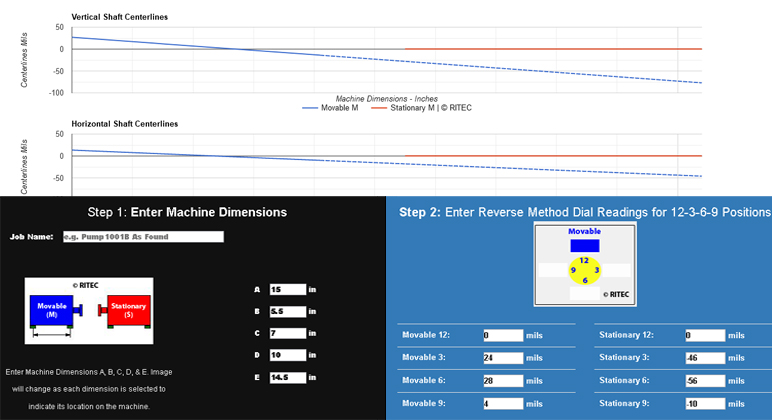Image resolution: width=772 pixels, height=420 pixels.
Task: Click the dimension B input field
Action: [x=287, y=312]
